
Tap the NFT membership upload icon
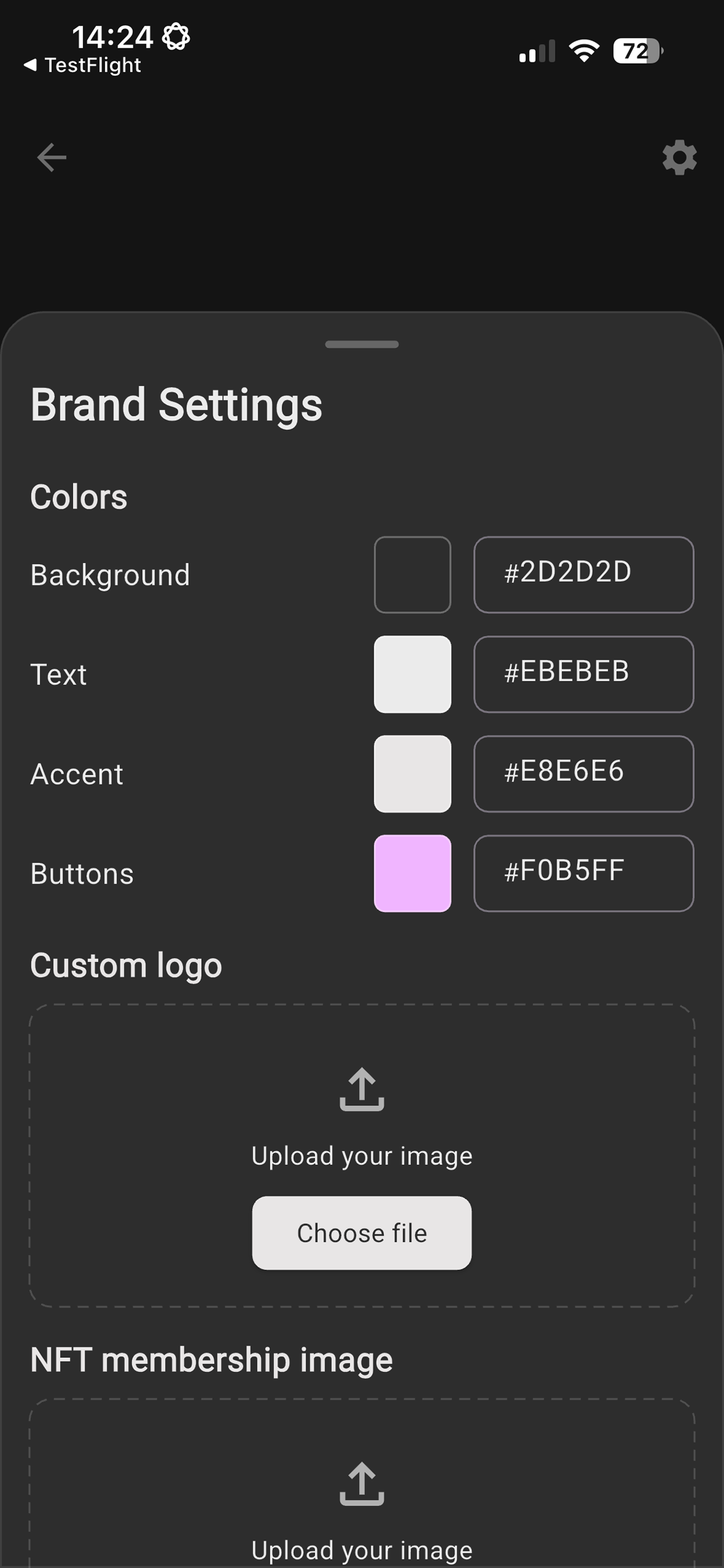click(x=362, y=1483)
